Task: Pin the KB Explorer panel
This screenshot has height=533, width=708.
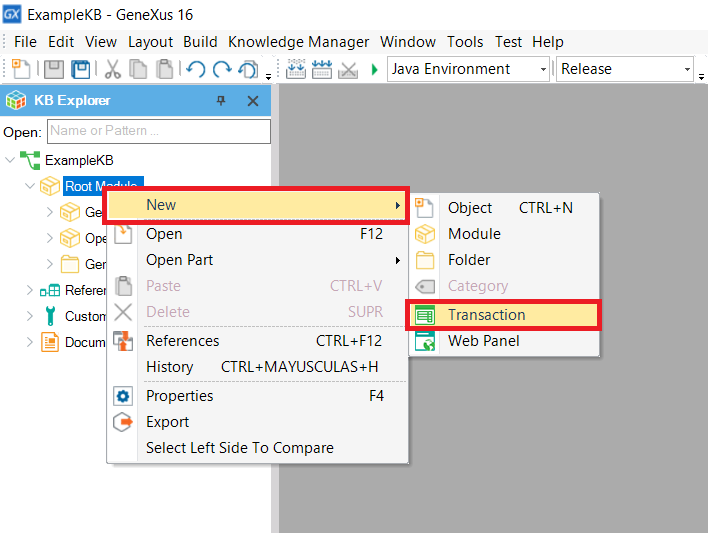Action: [x=221, y=100]
